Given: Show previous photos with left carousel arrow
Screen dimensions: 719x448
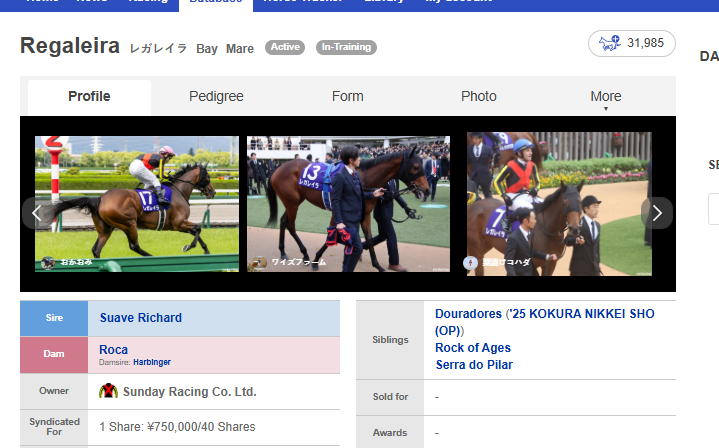Looking at the screenshot, I should (37, 213).
